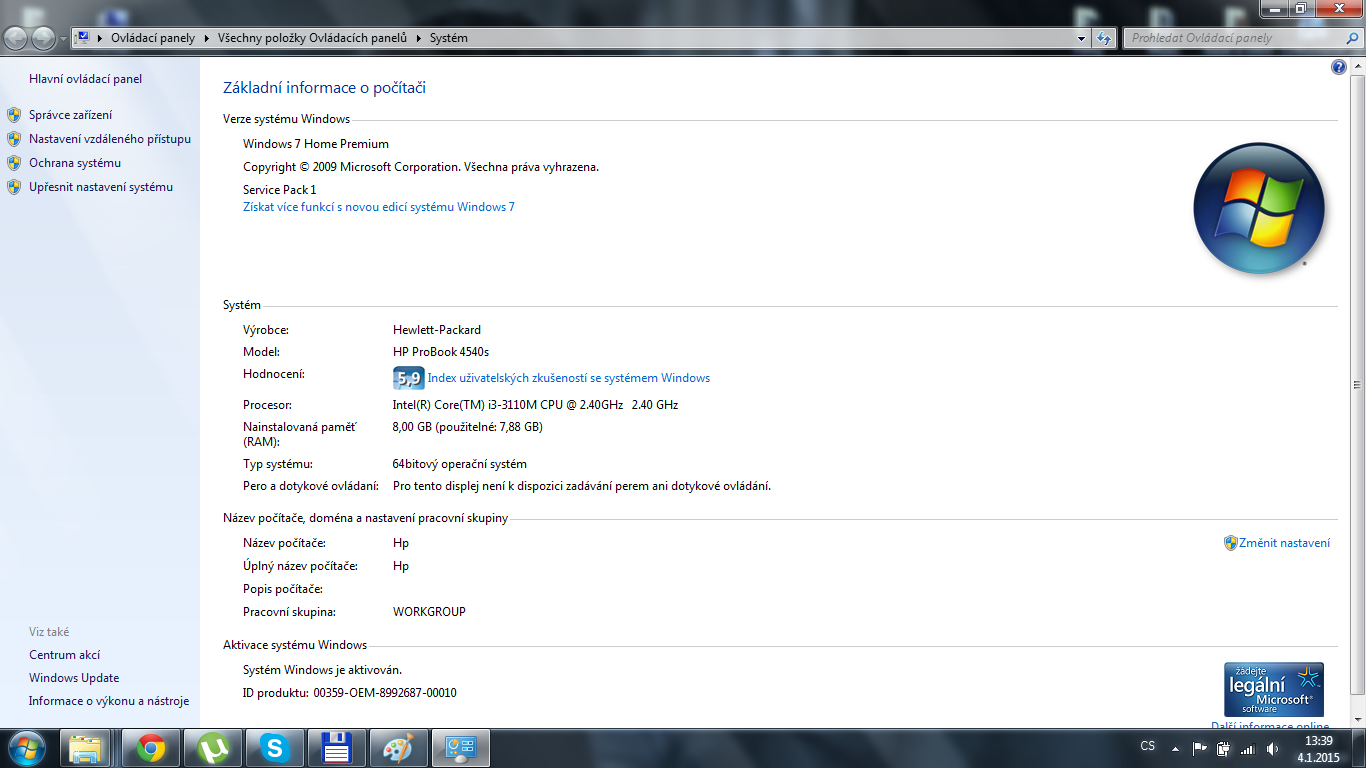Image resolution: width=1366 pixels, height=768 pixels.
Task: Click the forward navigation arrow button
Action: click(x=43, y=38)
